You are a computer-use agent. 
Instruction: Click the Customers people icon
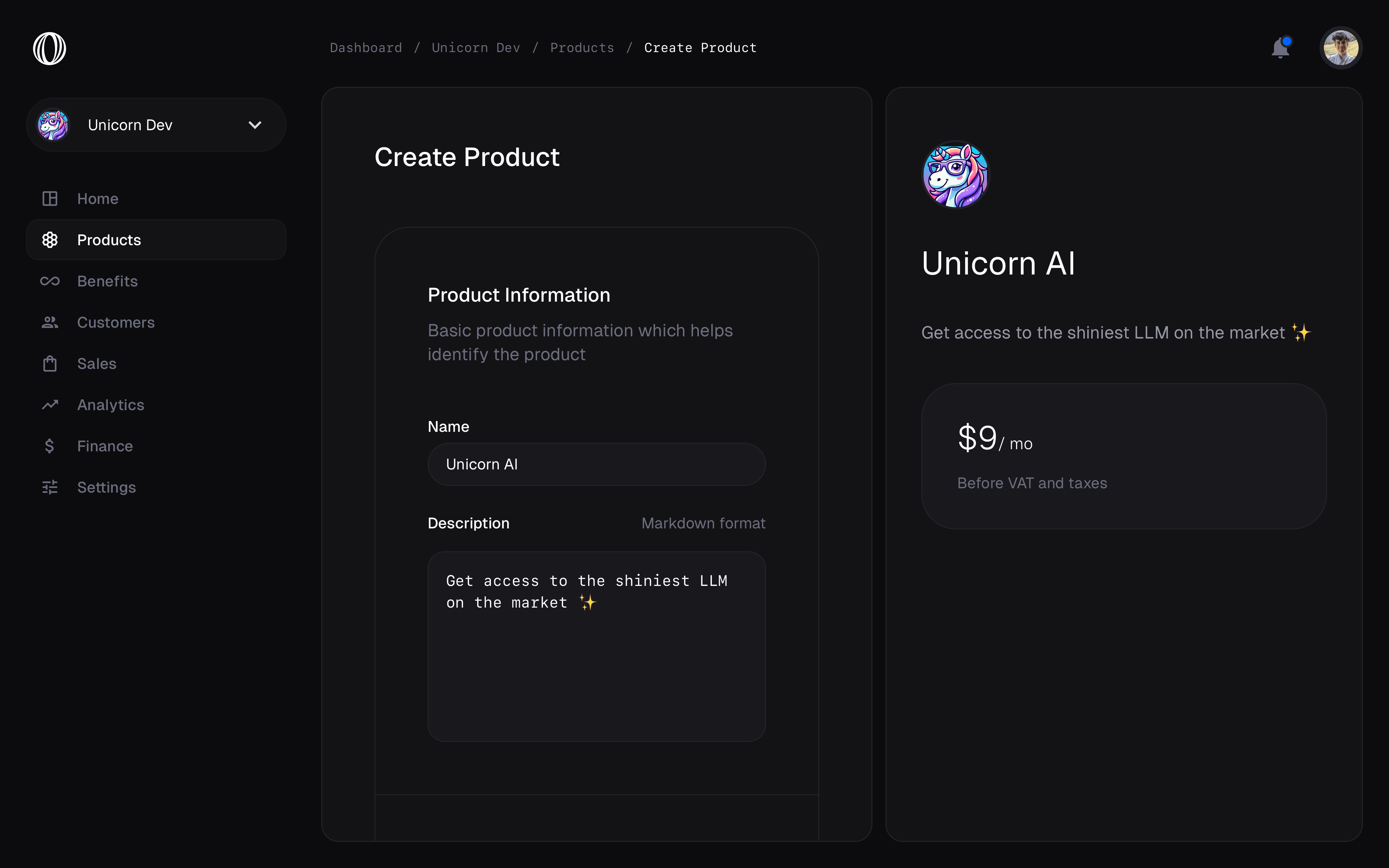point(50,323)
